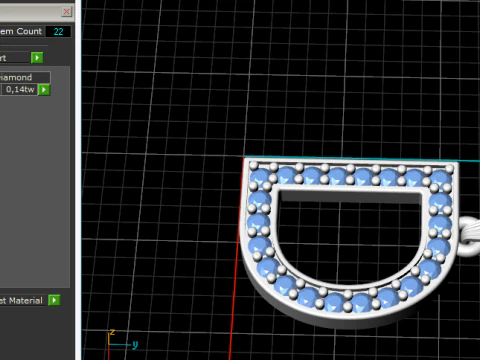Screen dimensions: 480x360
Task: Click the Diamond gem type field
Action: pyautogui.click(x=25, y=77)
